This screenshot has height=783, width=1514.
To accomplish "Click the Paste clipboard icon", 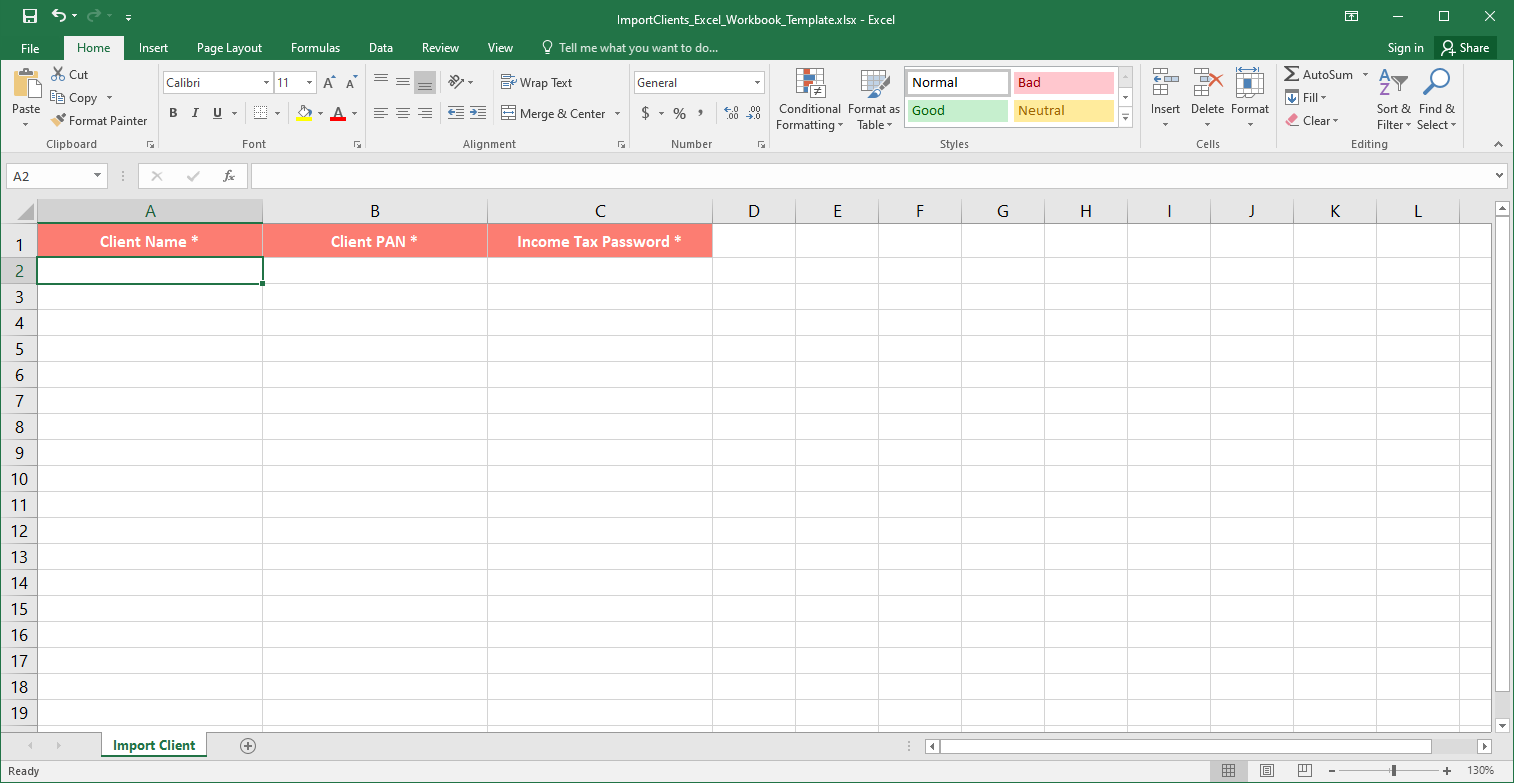I will pos(26,83).
